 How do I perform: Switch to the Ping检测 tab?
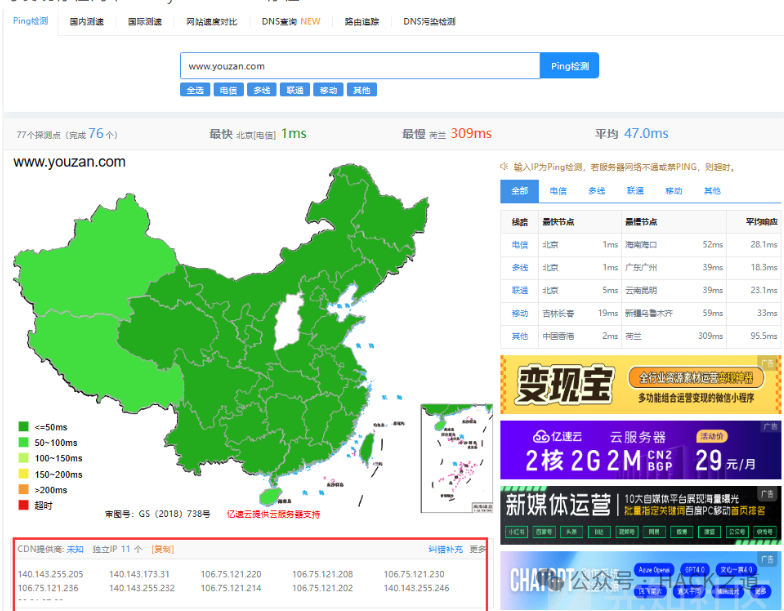(x=30, y=21)
